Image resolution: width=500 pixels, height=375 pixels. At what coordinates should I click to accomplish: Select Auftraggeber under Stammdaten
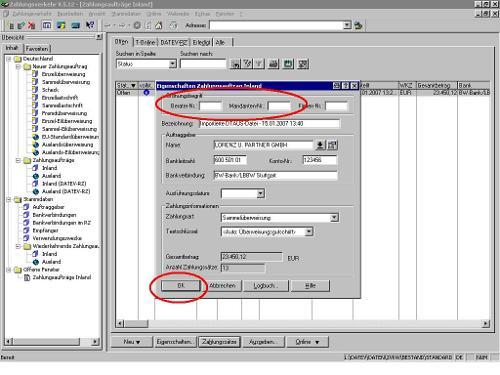coord(48,207)
